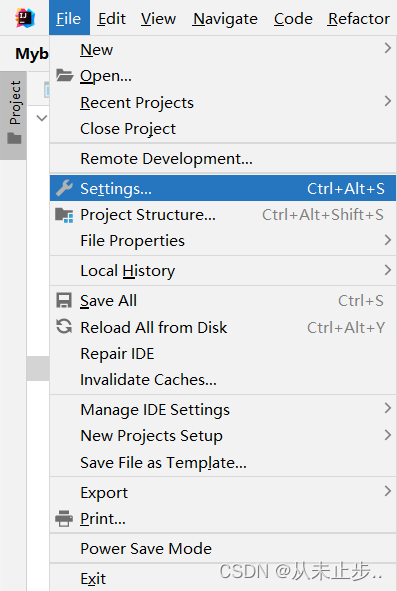Click the Project Structure folder icon
This screenshot has width=397, height=591.
pyautogui.click(x=64, y=215)
